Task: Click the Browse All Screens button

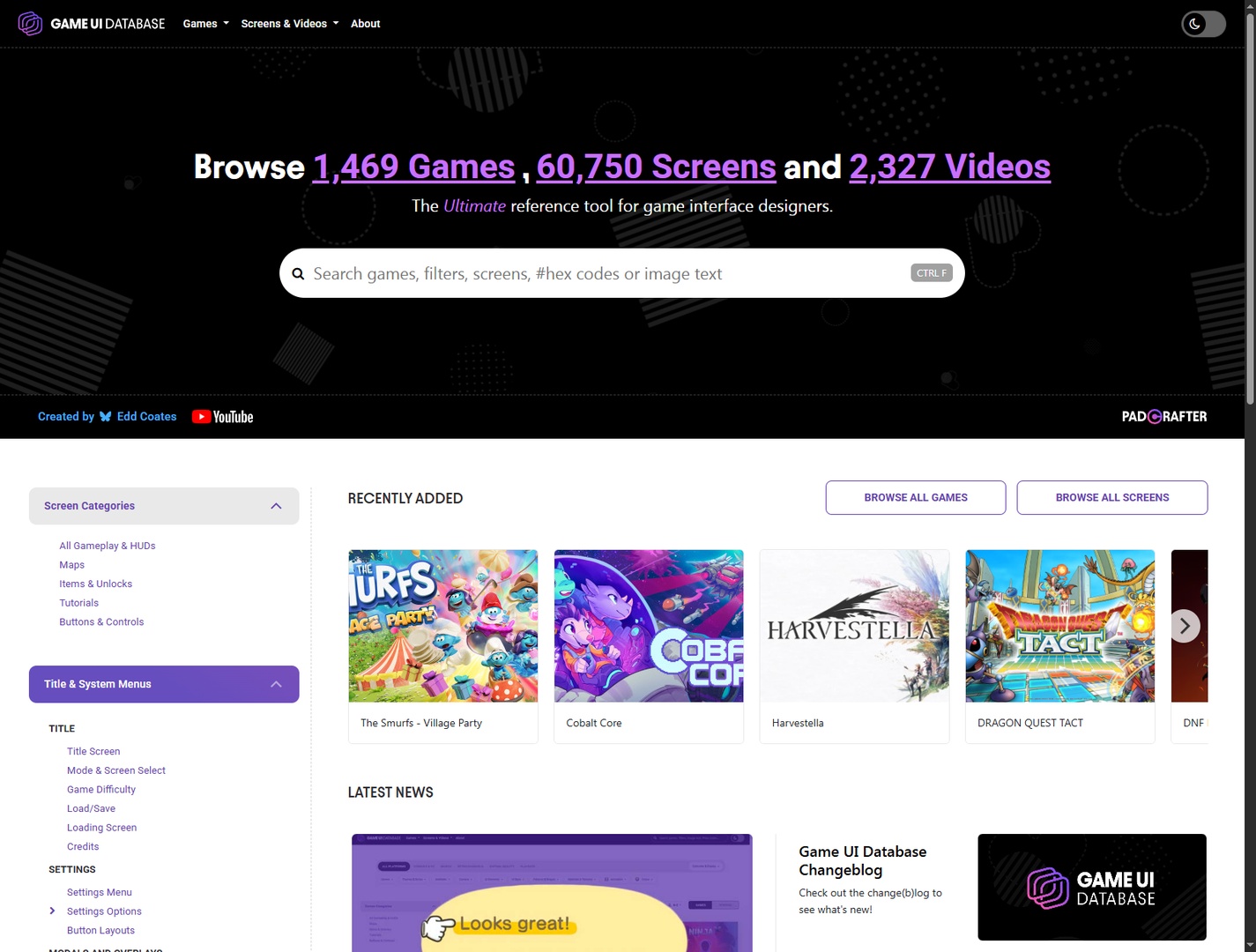Action: coord(1112,498)
